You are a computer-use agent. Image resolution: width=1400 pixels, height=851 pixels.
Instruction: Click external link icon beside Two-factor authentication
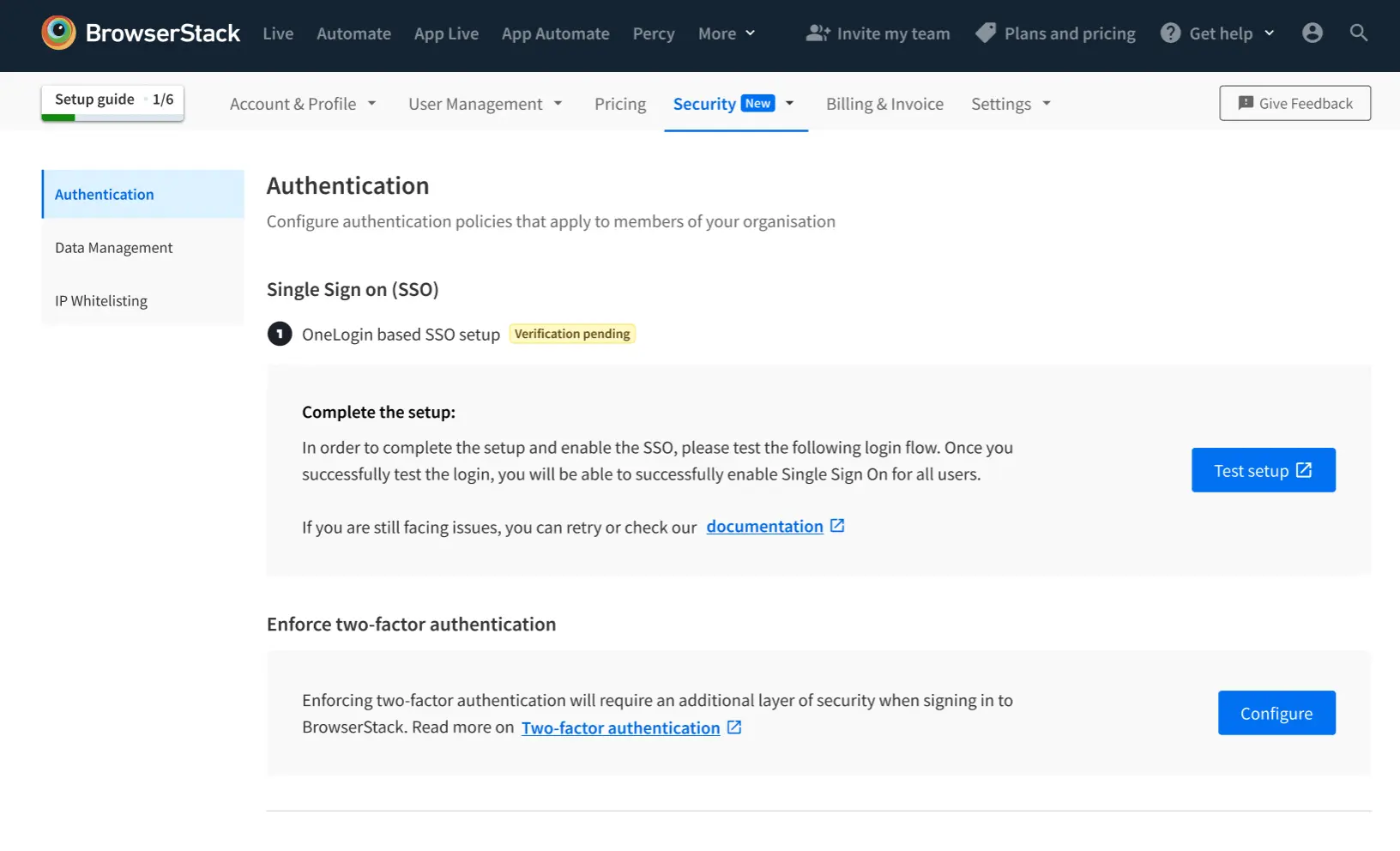click(734, 727)
